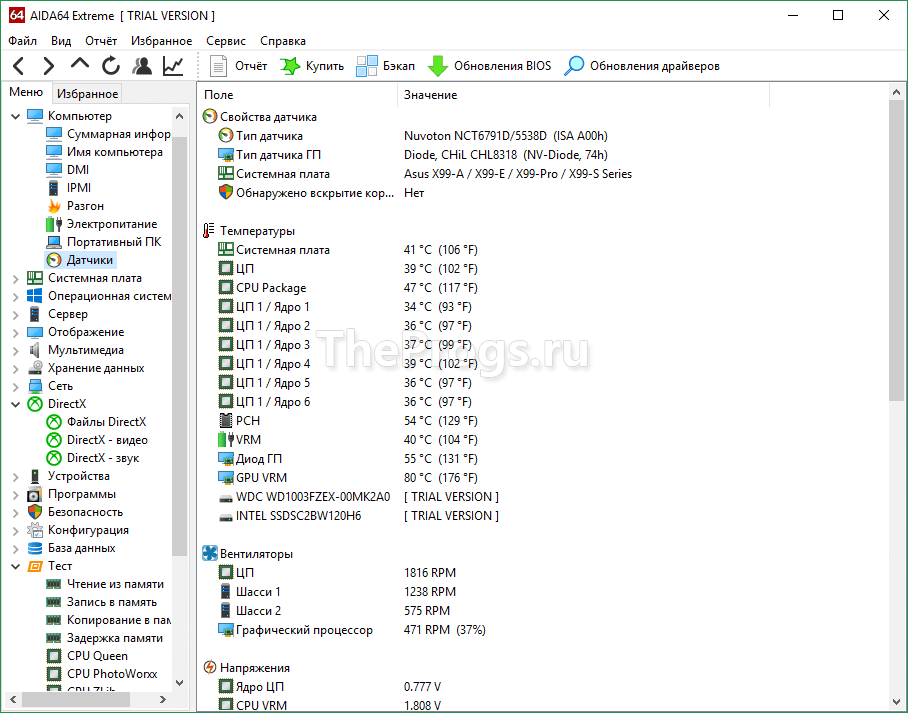Refresh the sensor data
The height and width of the screenshot is (713, 908).
click(111, 66)
